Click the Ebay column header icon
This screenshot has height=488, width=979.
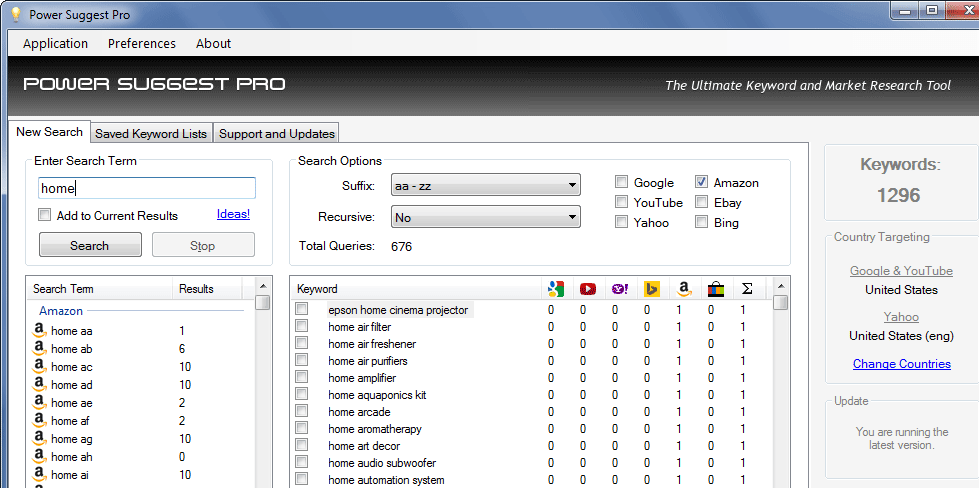click(716, 289)
